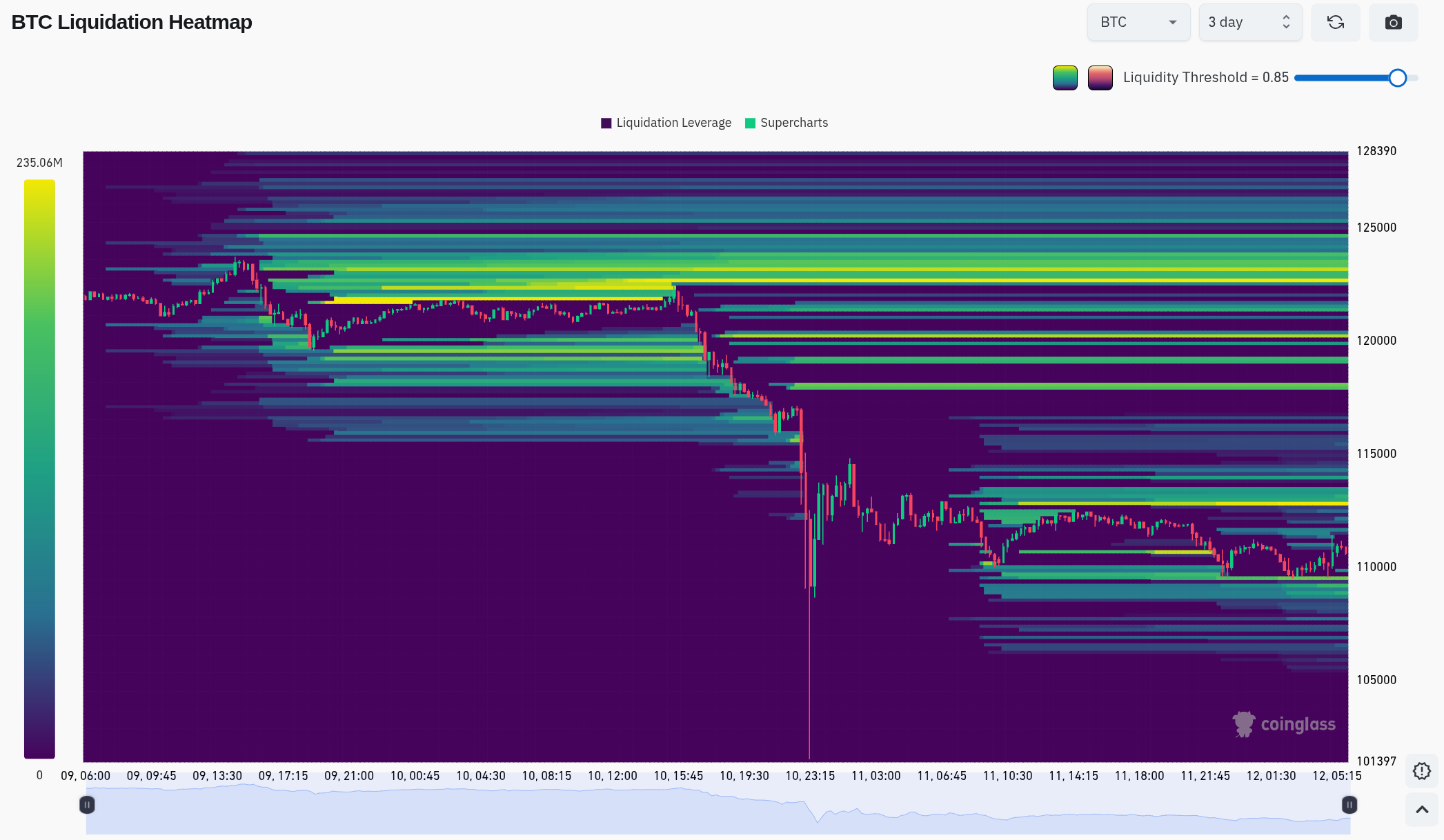Click the BTC Liquidation Heatmap title

(x=132, y=22)
